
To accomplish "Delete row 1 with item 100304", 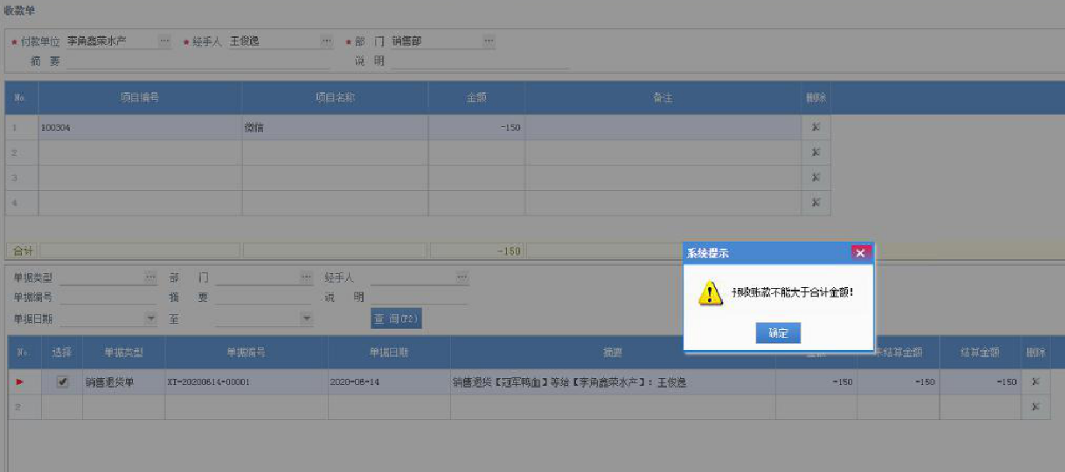I will pos(816,127).
